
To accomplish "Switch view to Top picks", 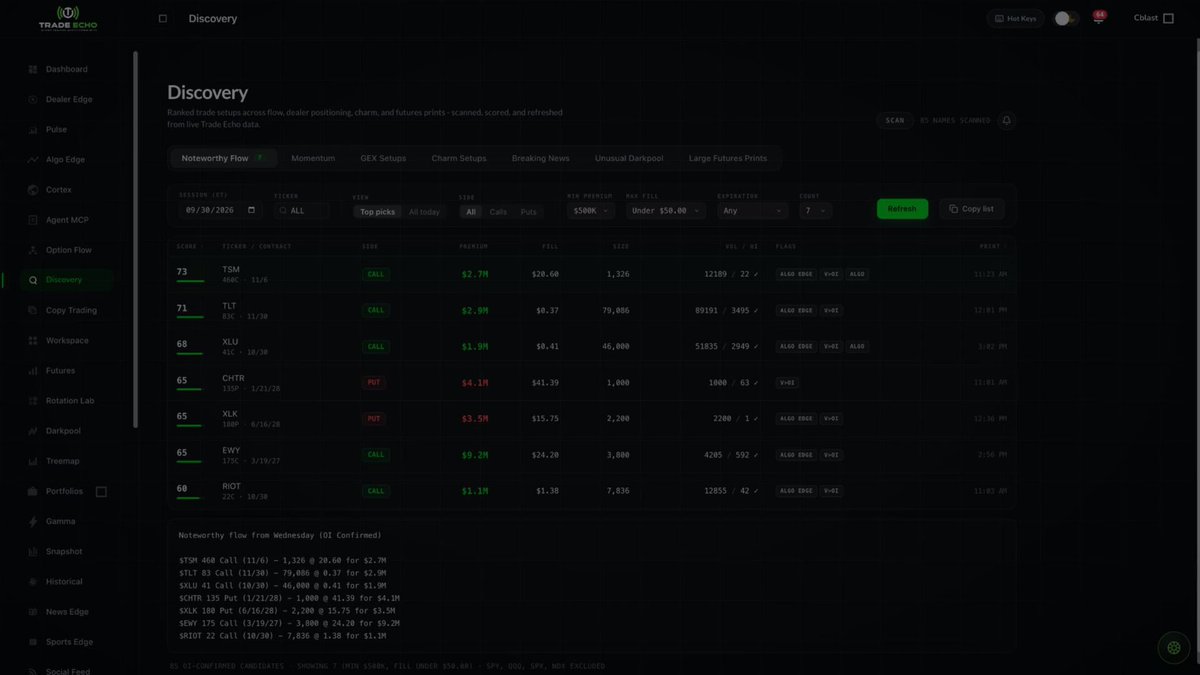I will [378, 212].
